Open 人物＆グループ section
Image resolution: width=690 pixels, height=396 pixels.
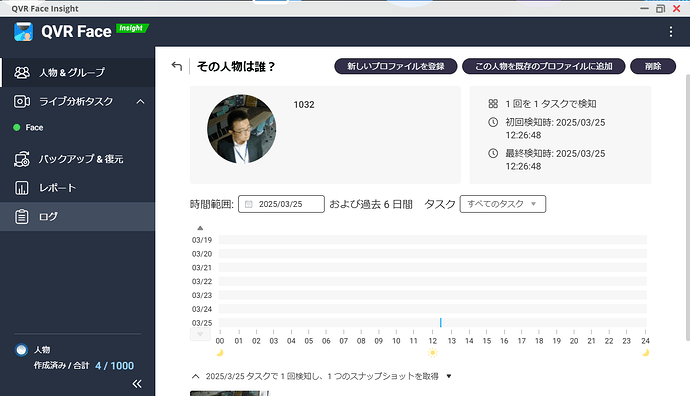(77, 72)
